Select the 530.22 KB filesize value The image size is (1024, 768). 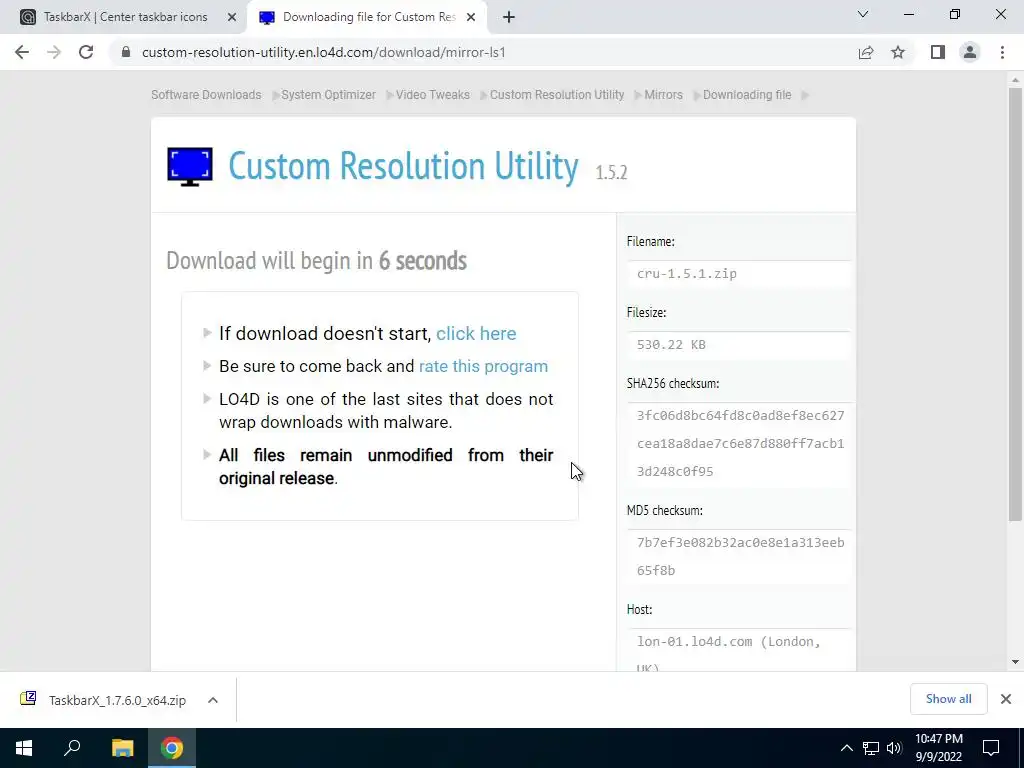(671, 345)
